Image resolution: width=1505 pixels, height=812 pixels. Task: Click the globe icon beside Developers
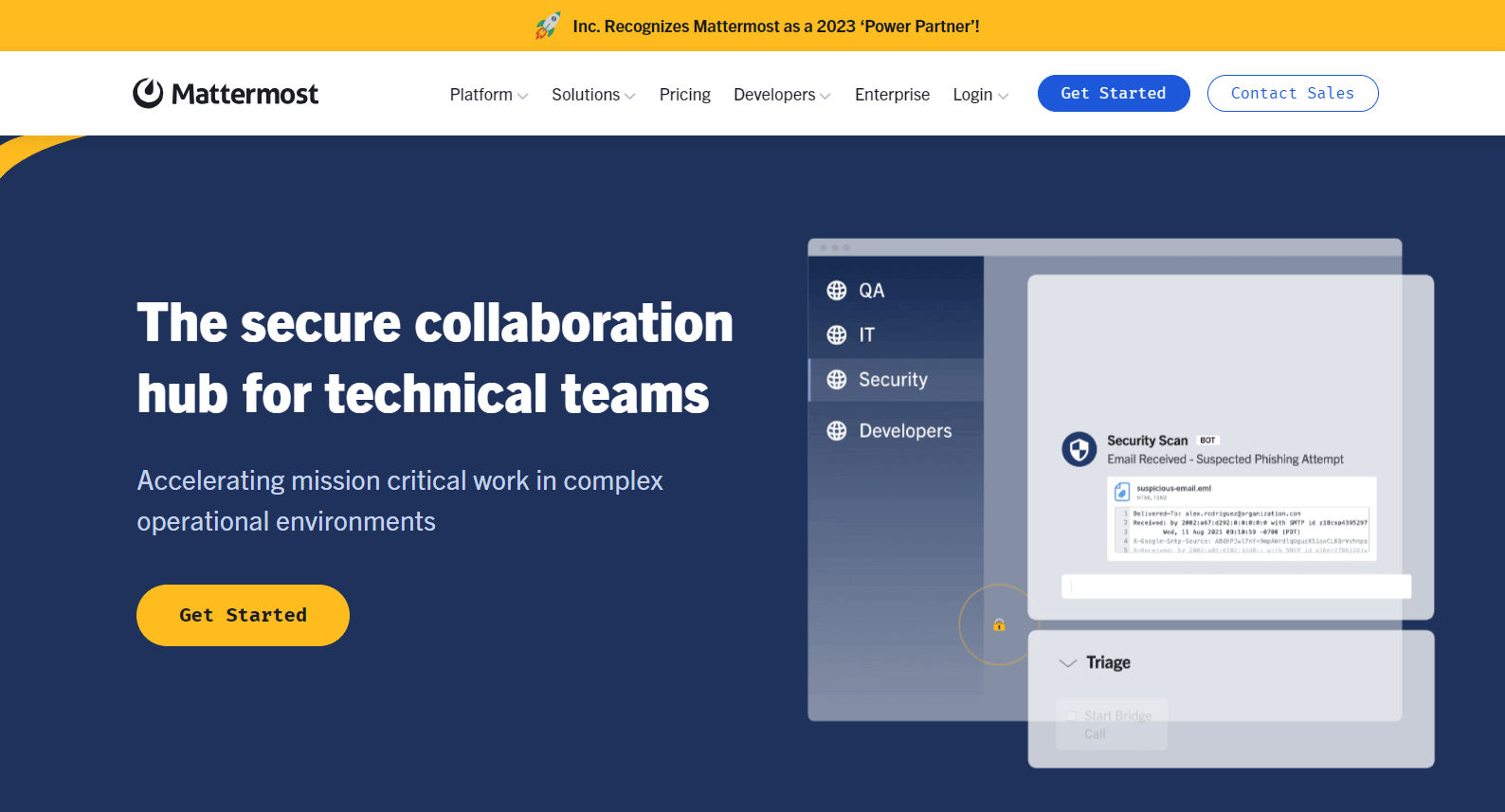pos(836,430)
